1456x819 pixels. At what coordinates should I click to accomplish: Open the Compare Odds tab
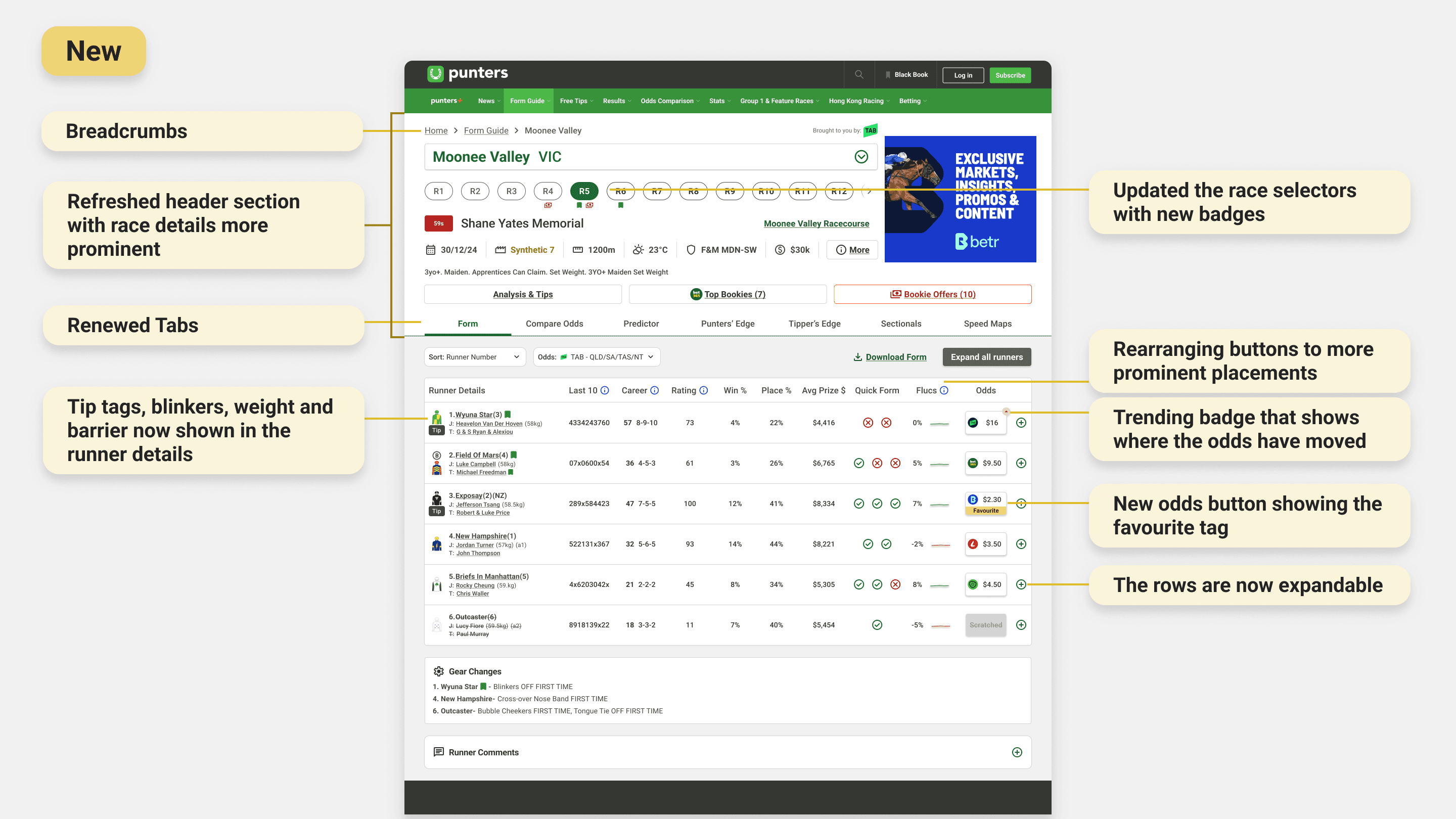(x=554, y=324)
